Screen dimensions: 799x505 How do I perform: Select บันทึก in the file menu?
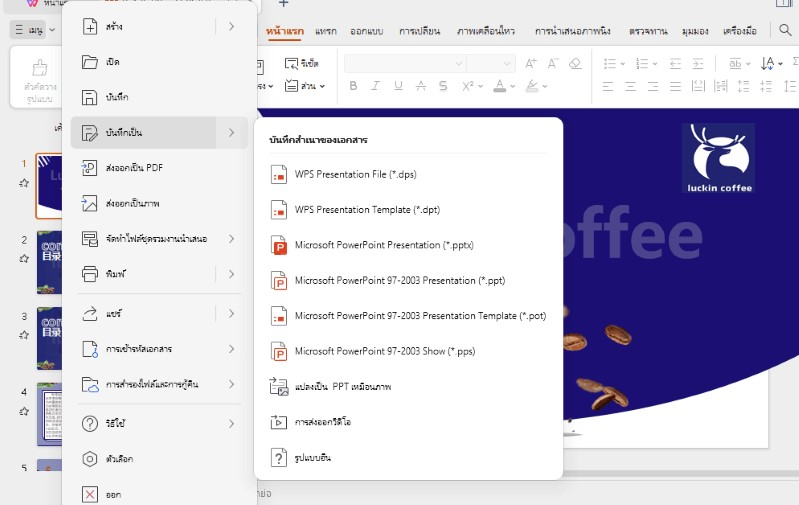point(159,97)
